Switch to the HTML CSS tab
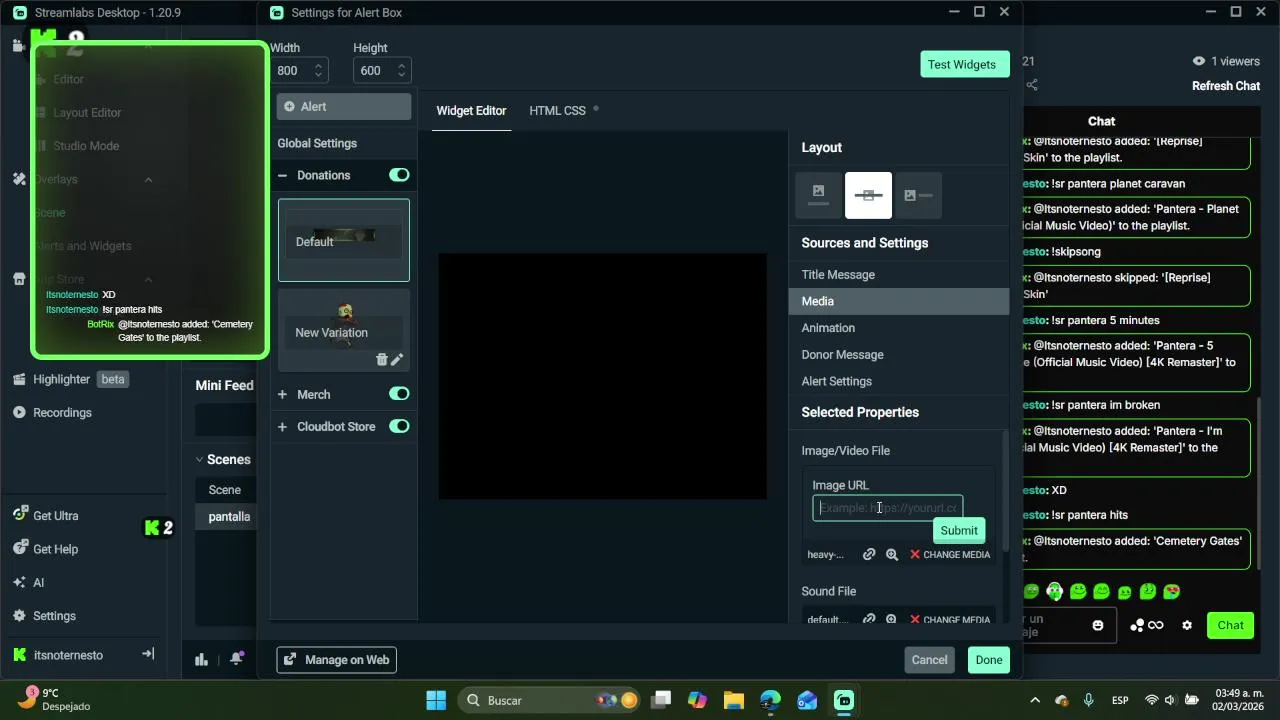1280x720 pixels. 557,110
